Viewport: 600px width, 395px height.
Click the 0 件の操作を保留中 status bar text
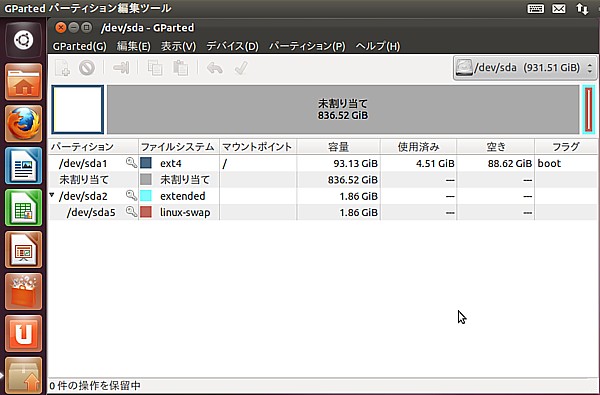point(95,386)
